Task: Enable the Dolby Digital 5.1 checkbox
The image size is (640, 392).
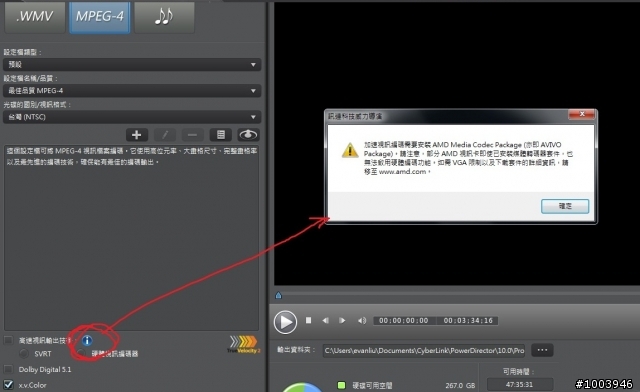Action: [x=8, y=369]
